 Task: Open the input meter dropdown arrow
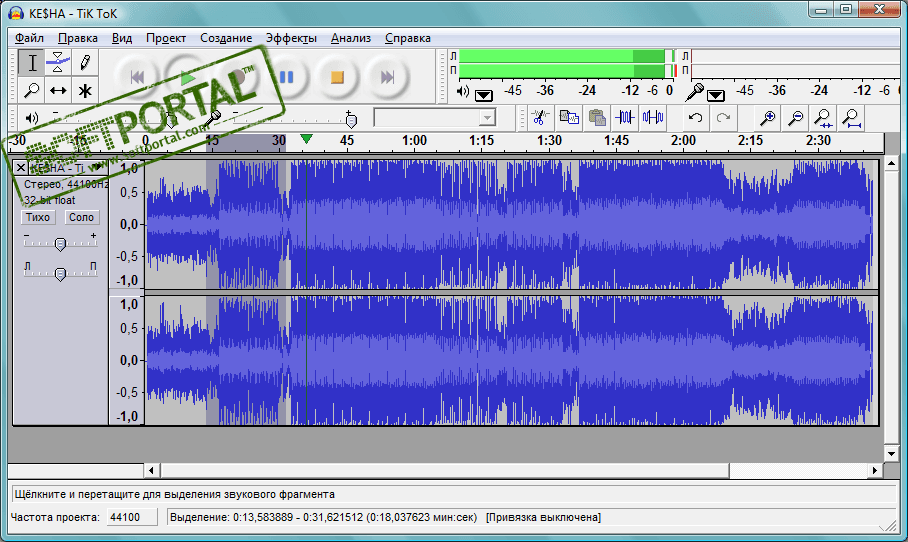pyautogui.click(x=716, y=95)
